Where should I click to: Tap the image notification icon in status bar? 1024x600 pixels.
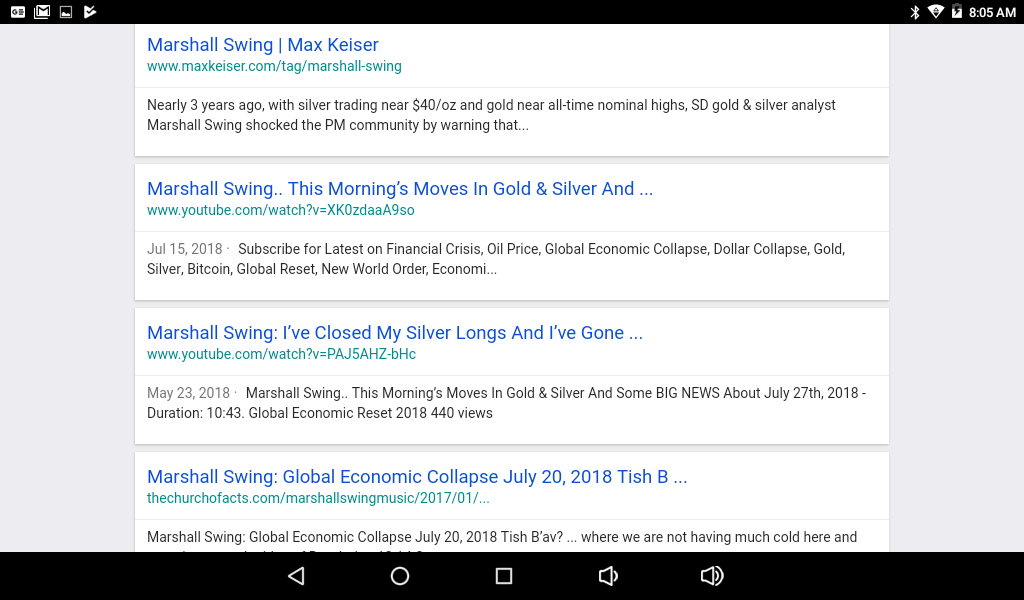[66, 12]
